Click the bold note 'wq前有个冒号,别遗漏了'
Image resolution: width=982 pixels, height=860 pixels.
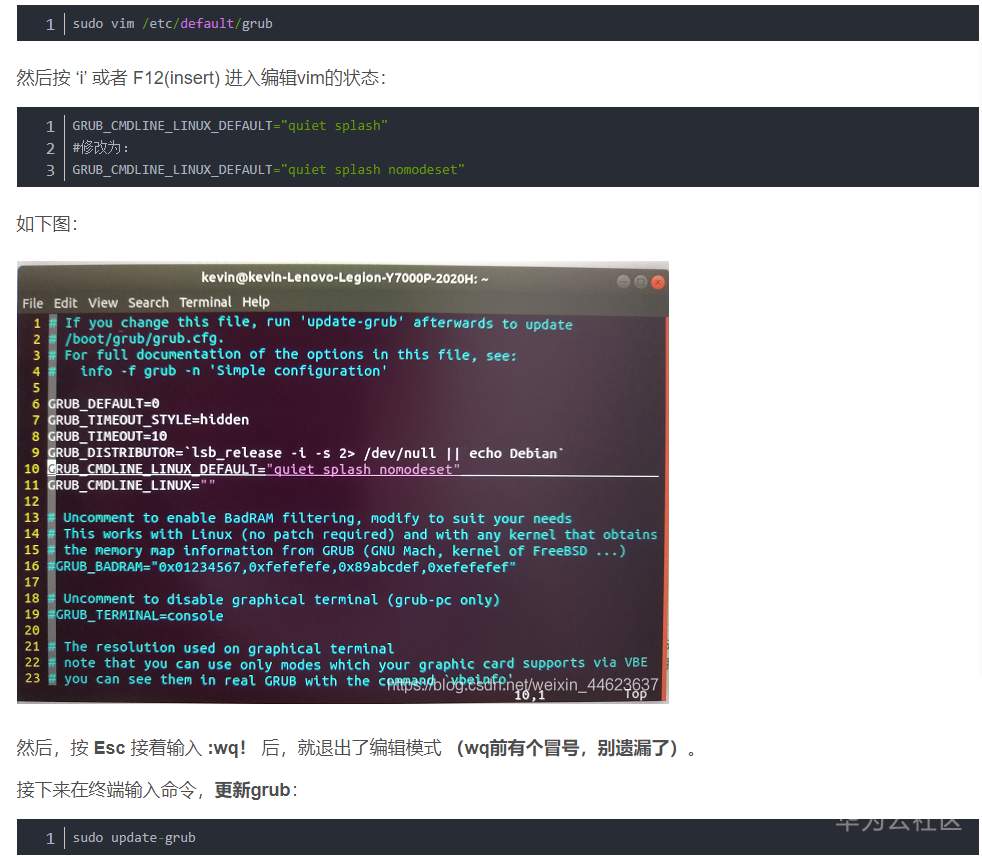(x=568, y=748)
